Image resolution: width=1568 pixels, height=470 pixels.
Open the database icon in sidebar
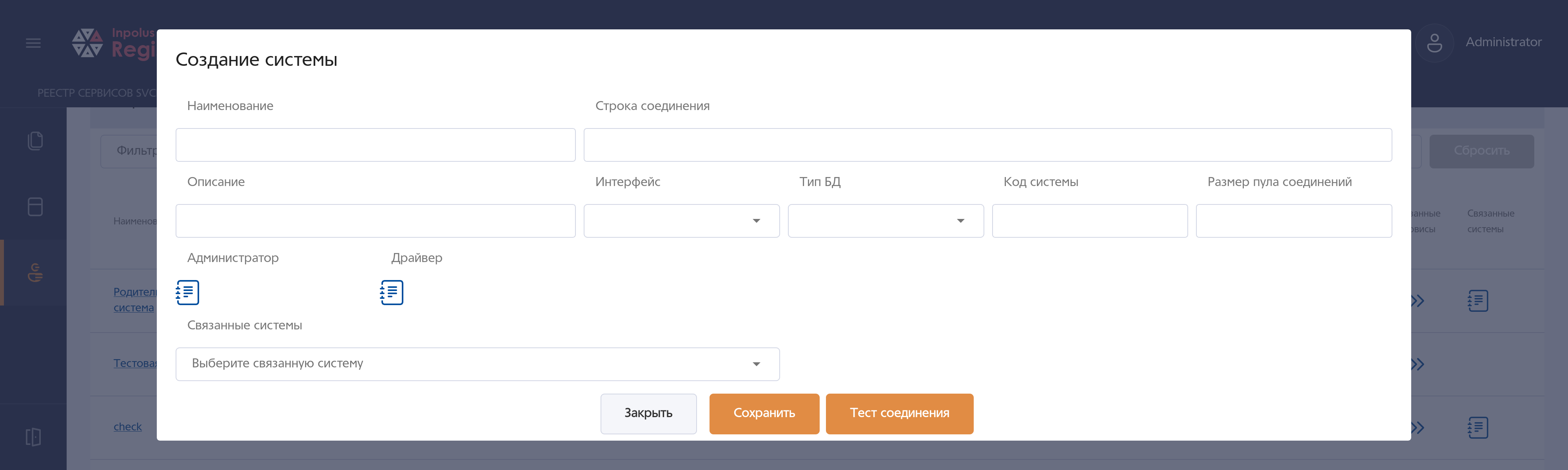click(x=35, y=207)
